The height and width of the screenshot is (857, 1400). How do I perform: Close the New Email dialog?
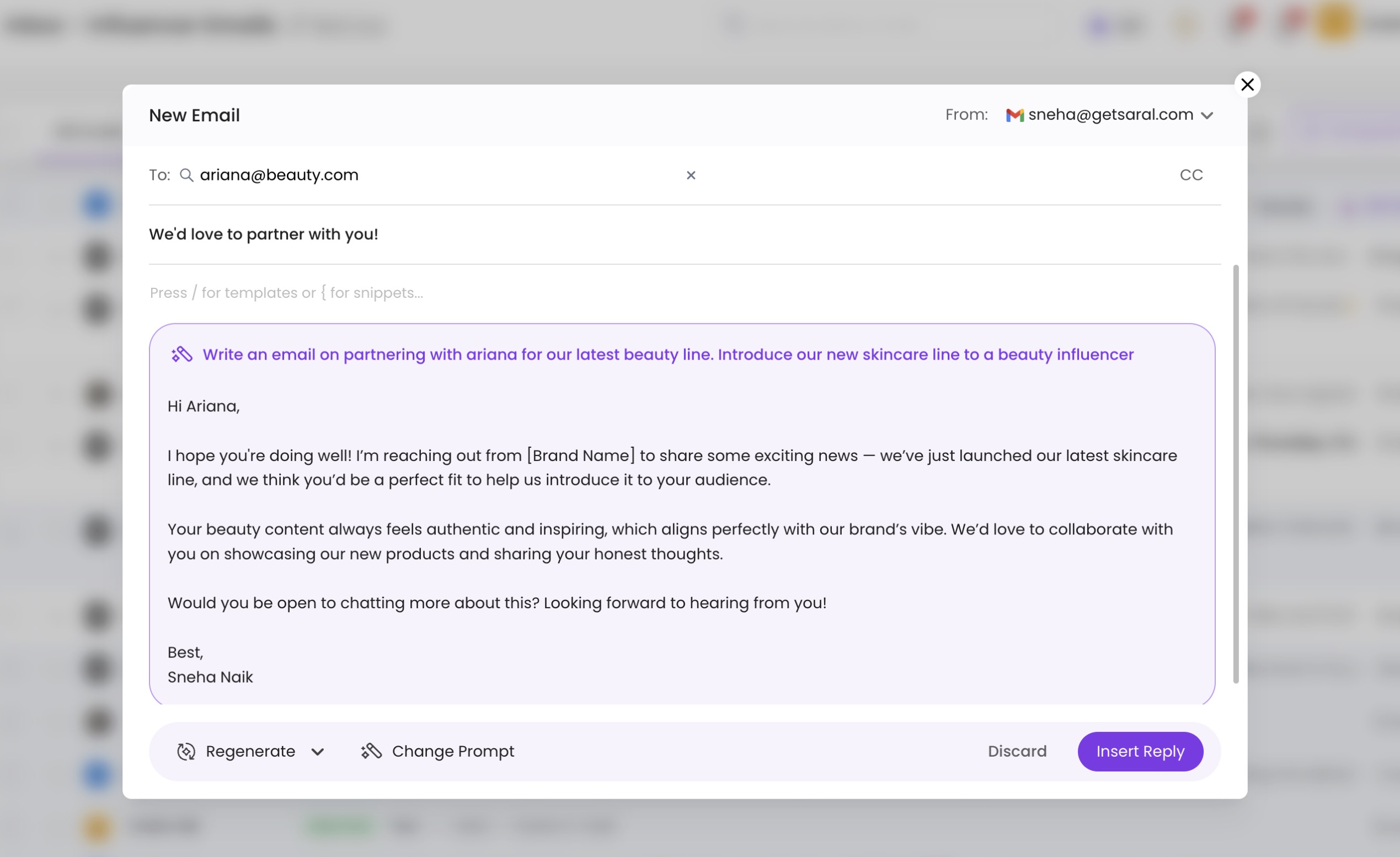[1247, 84]
